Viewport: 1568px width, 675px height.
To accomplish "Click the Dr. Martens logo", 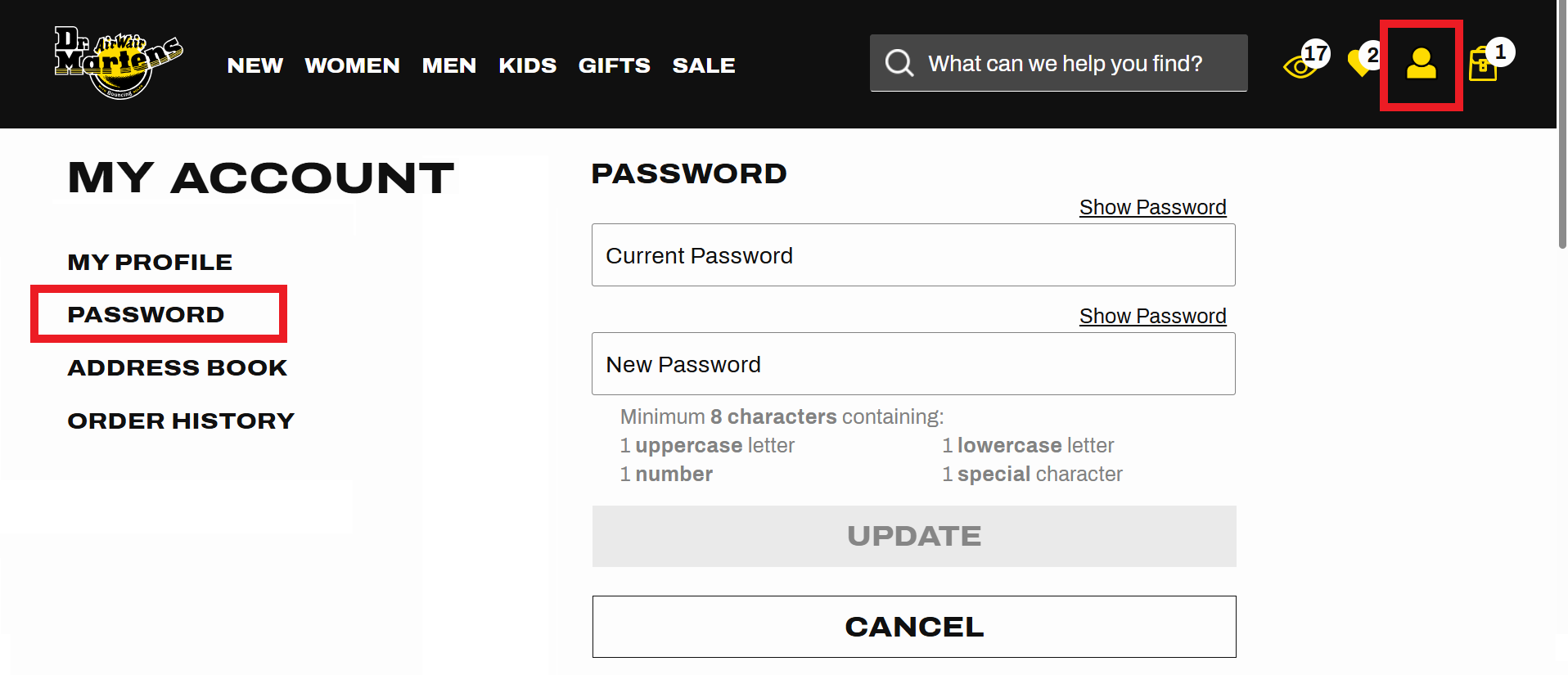I will pos(119,63).
